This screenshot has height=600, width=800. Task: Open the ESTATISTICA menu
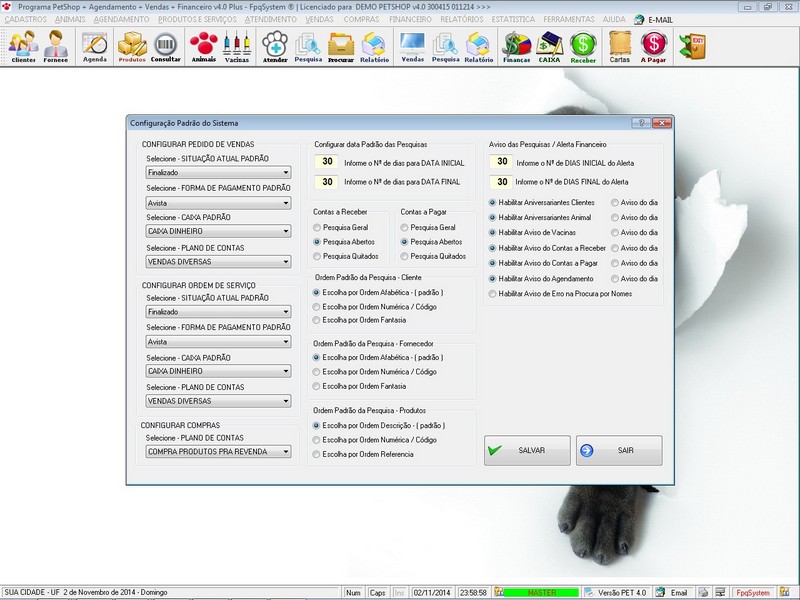[x=513, y=19]
